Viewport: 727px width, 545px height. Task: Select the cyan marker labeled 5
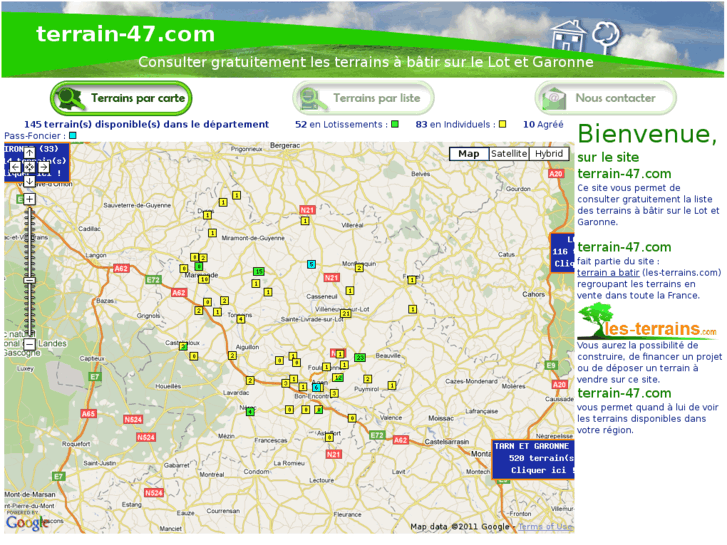(312, 264)
